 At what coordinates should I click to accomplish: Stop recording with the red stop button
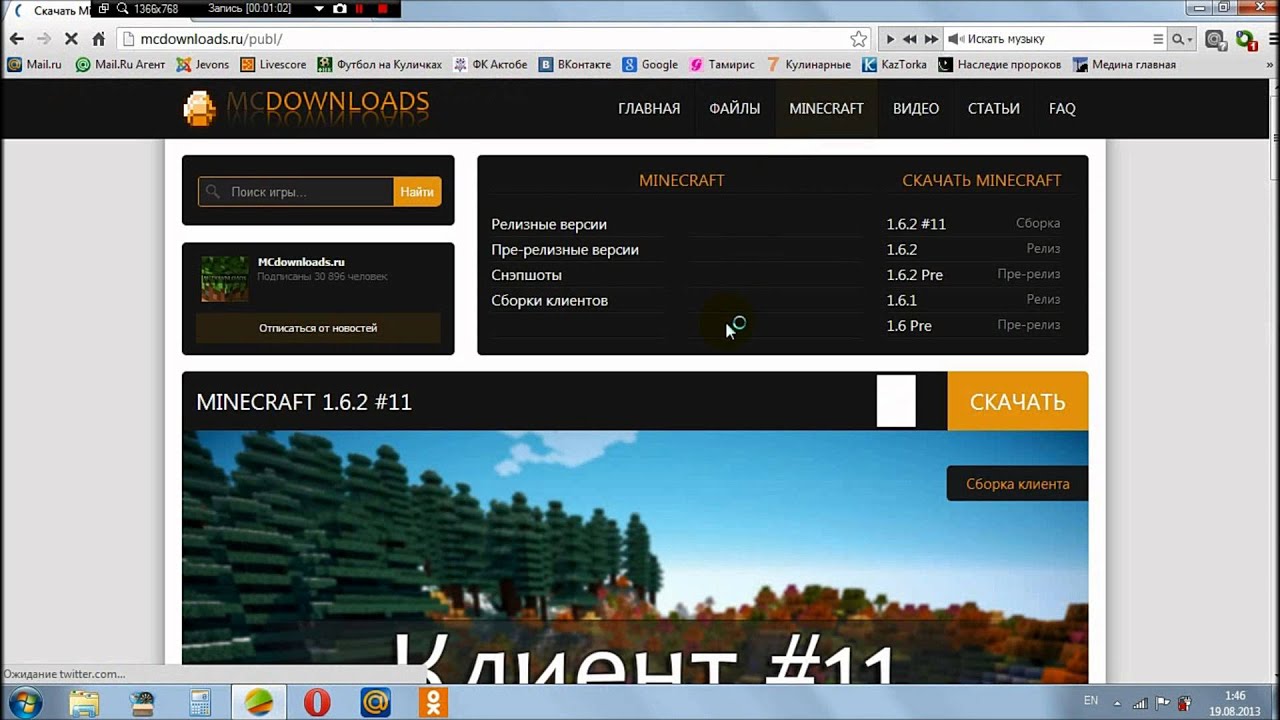coord(383,9)
